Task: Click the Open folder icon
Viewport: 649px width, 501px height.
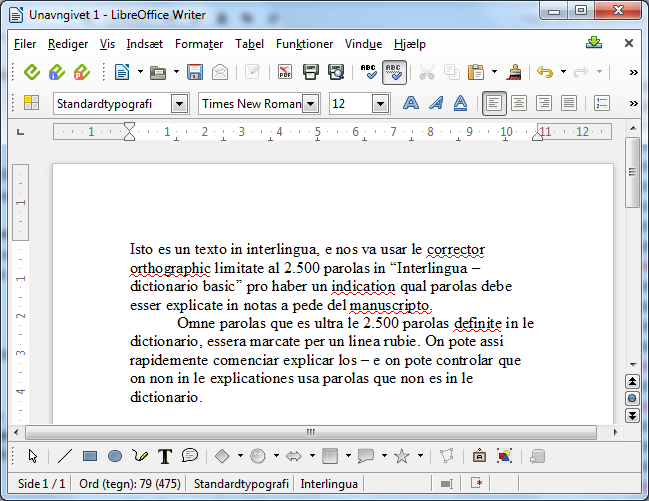Action: 158,72
